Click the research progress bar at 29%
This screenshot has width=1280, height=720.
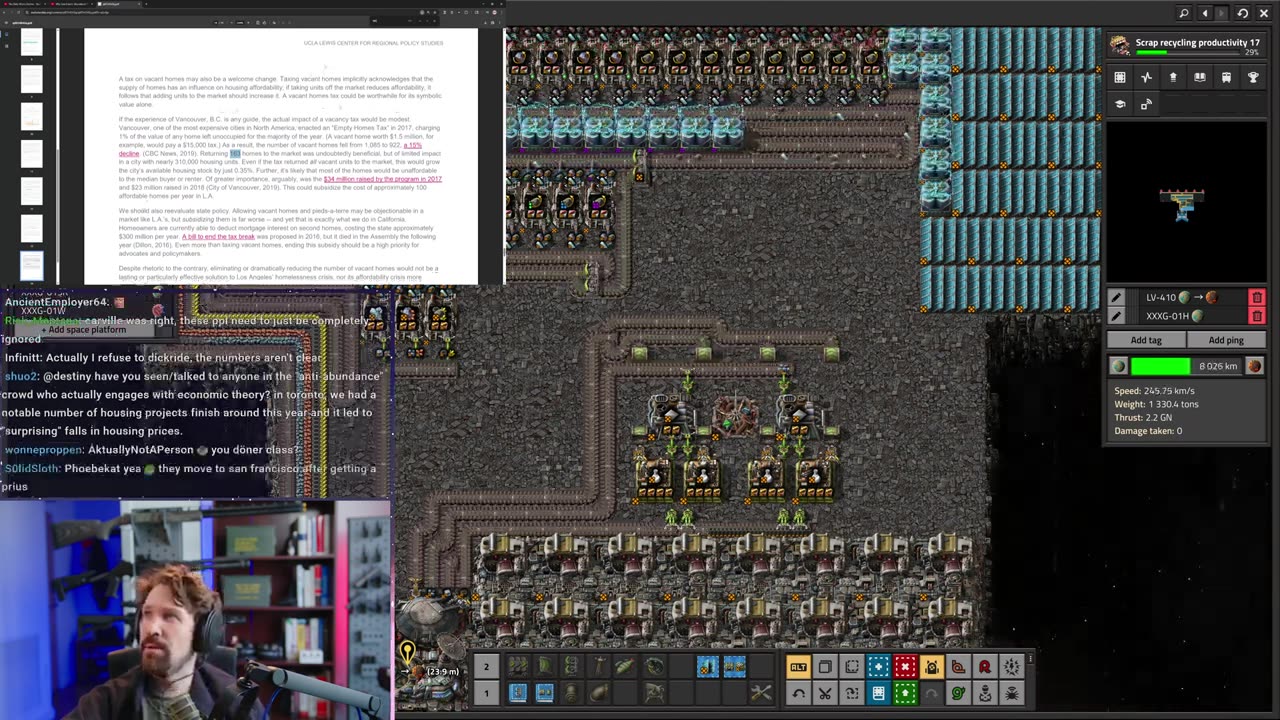click(x=1190, y=52)
